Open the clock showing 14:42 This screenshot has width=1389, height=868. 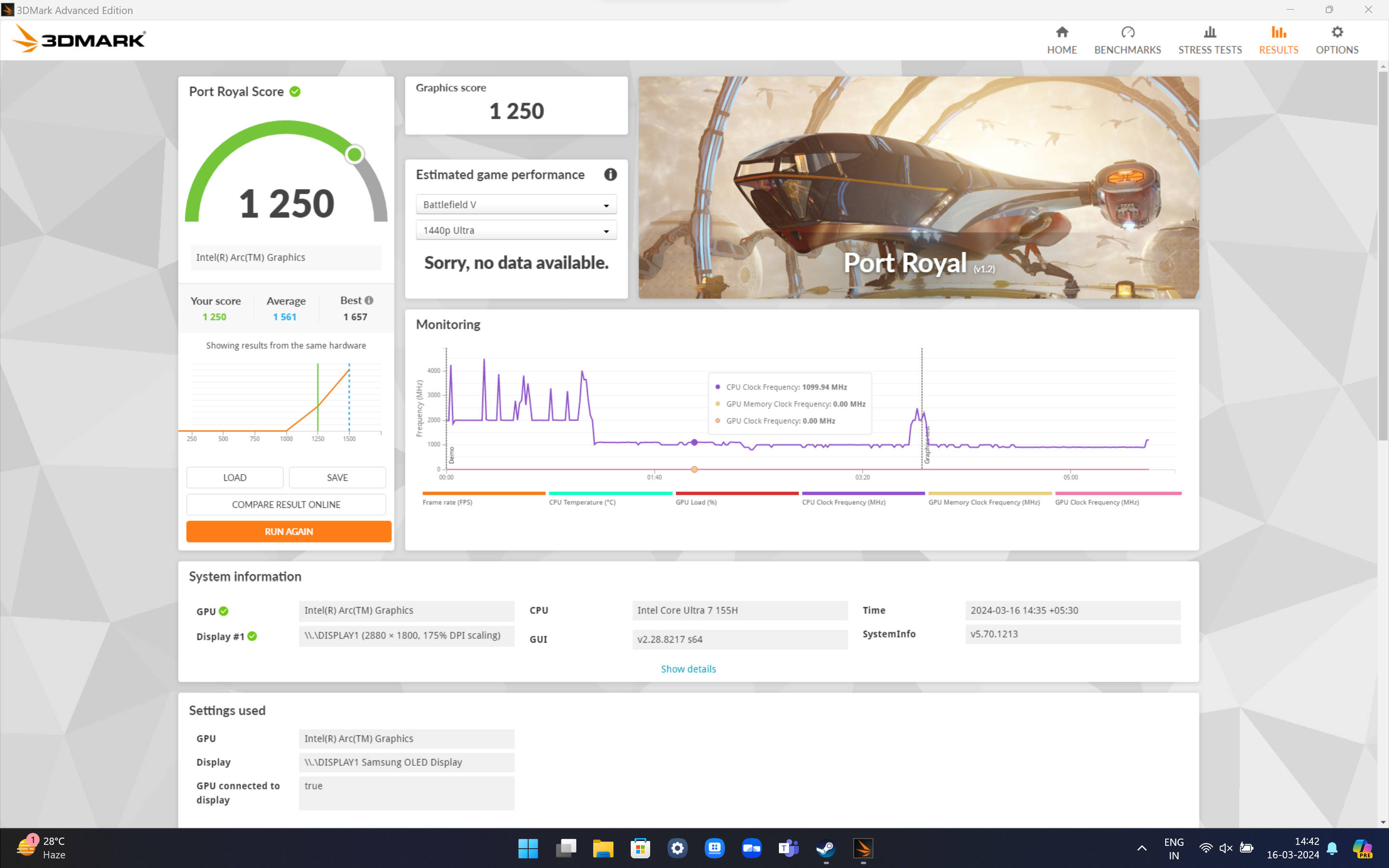click(x=1293, y=849)
